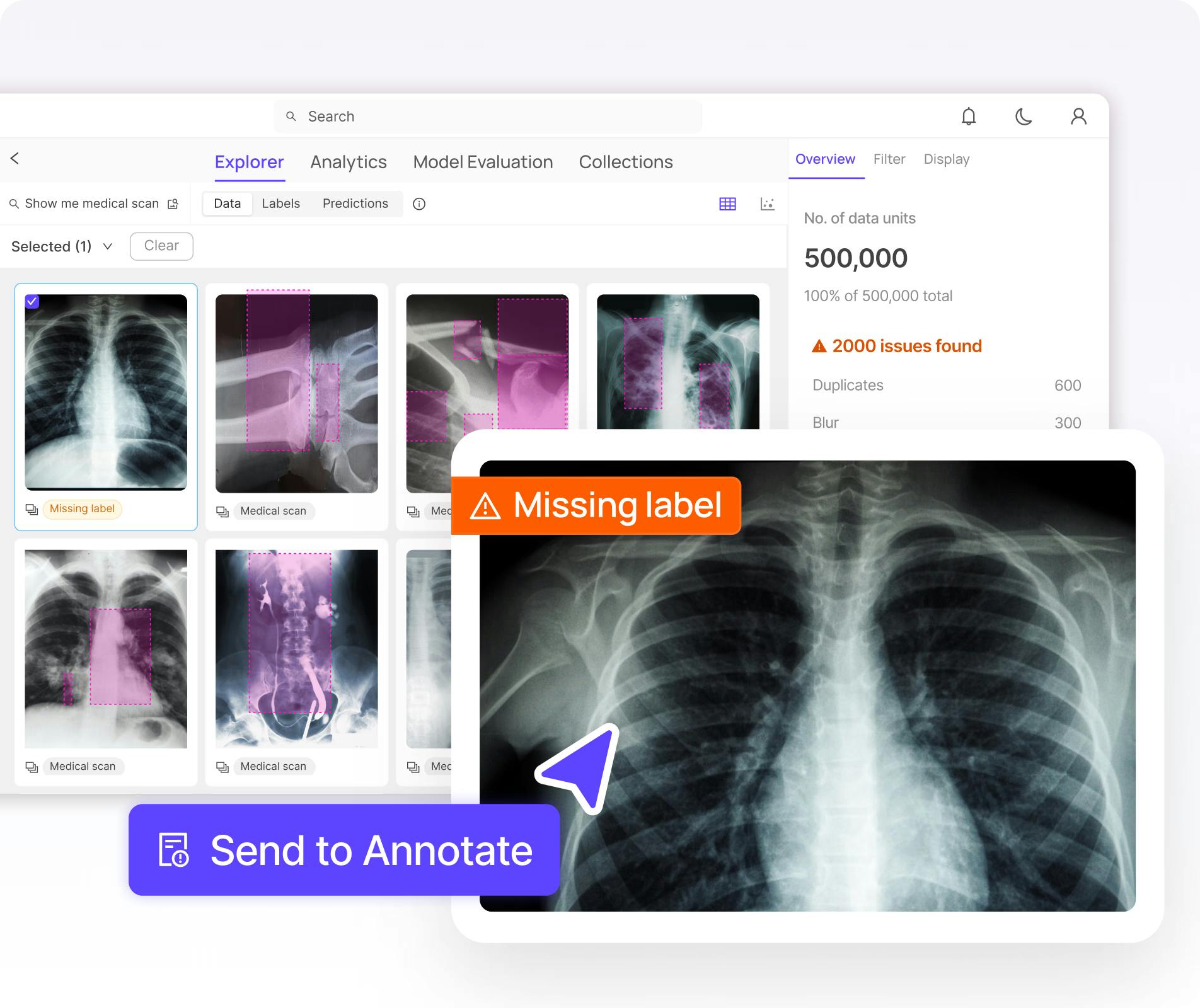Switch to the scatter plot view icon
The width and height of the screenshot is (1200, 1008).
tap(767, 204)
